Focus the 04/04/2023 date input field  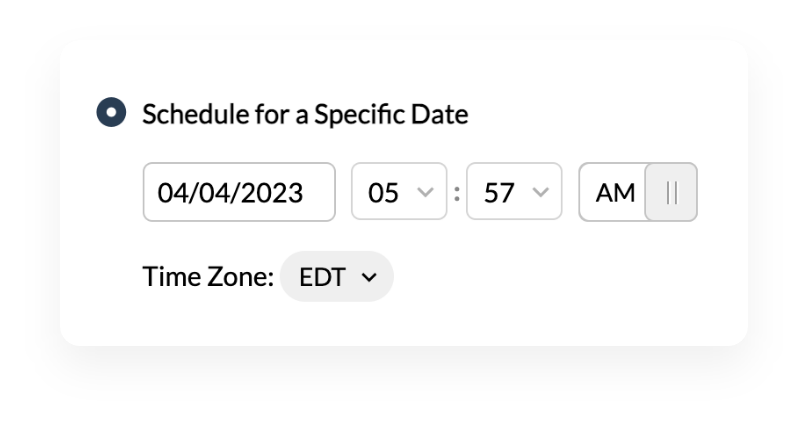(239, 192)
